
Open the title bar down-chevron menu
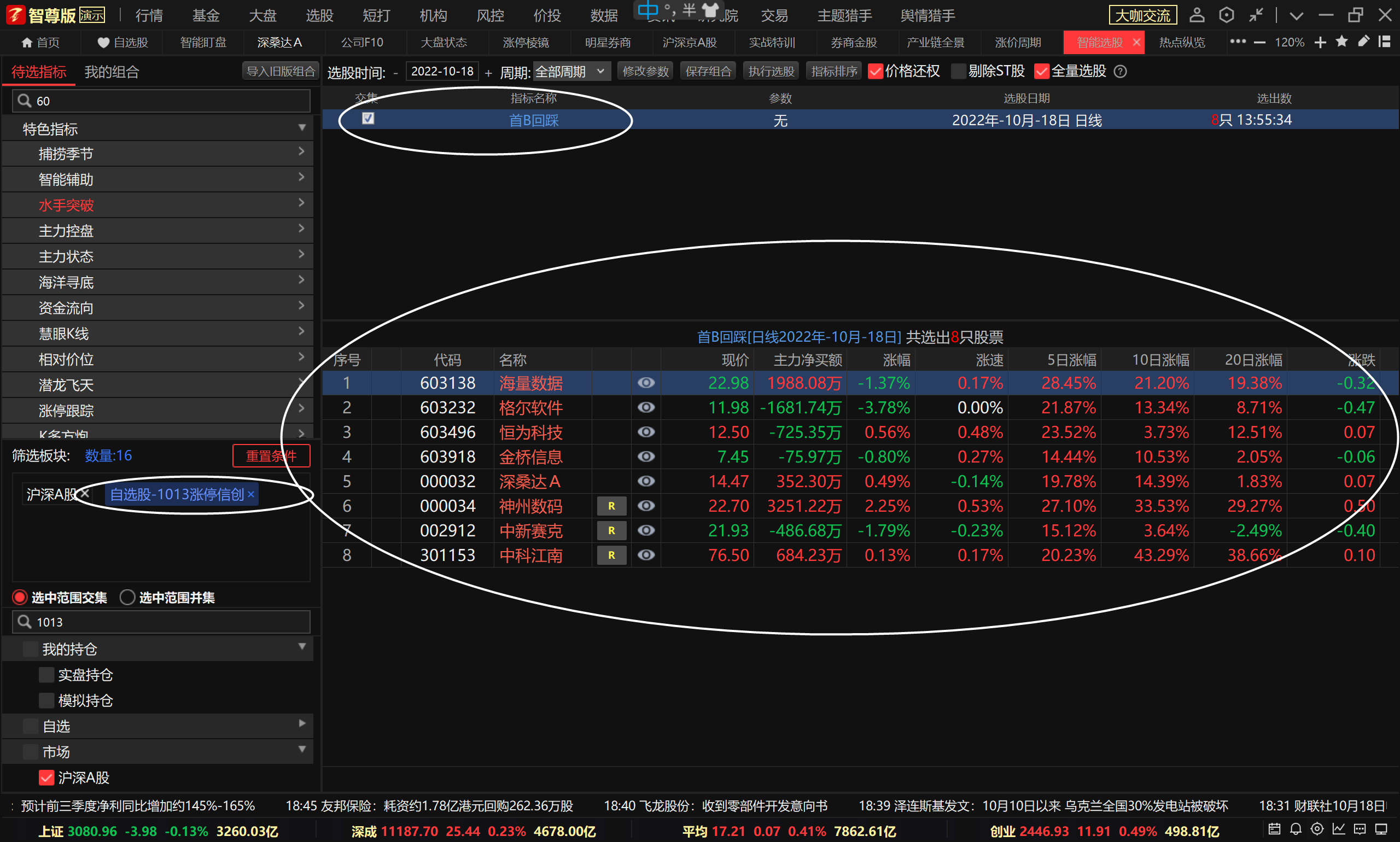1296,15
